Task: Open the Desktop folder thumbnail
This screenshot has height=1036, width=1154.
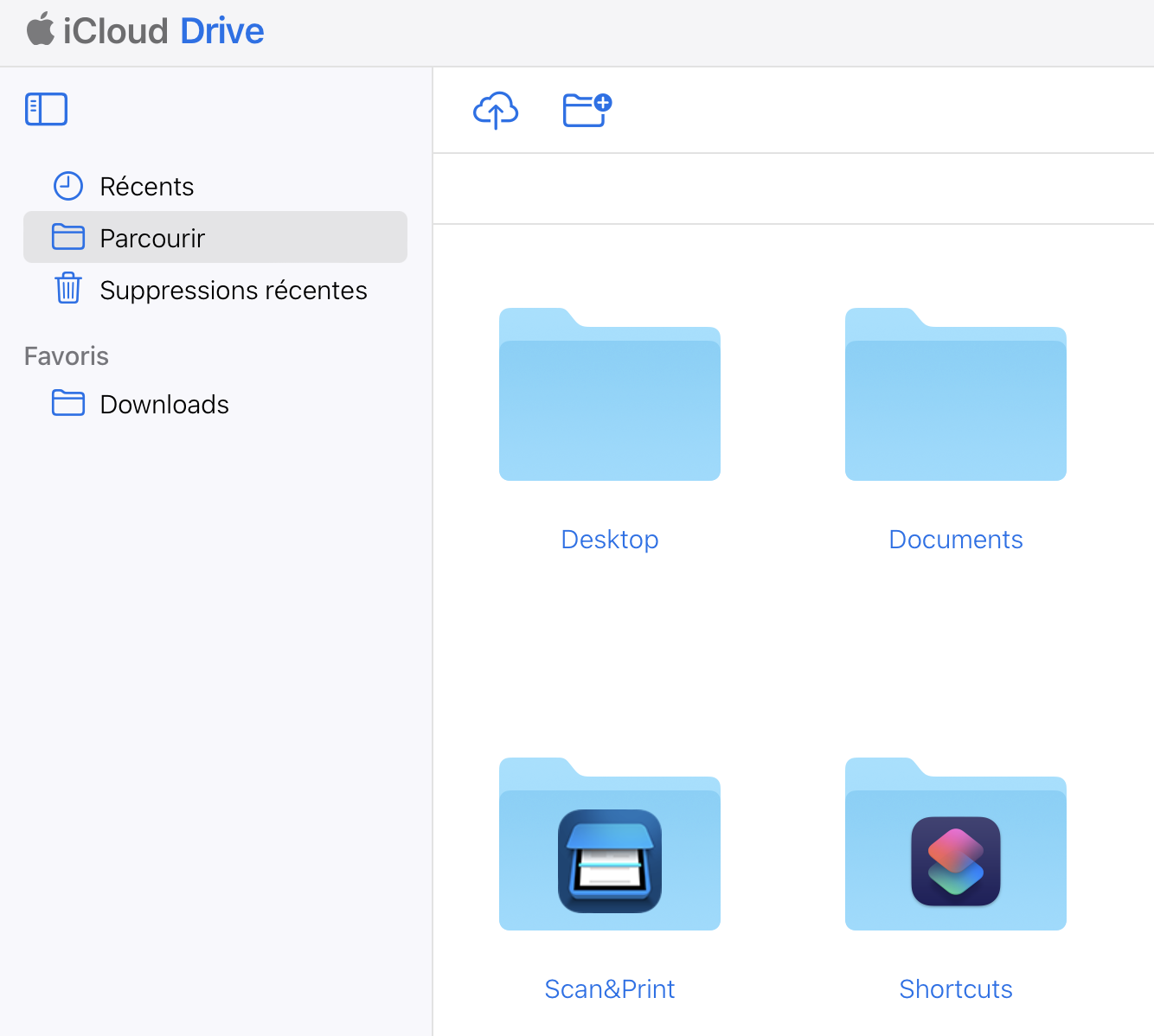Action: point(610,395)
